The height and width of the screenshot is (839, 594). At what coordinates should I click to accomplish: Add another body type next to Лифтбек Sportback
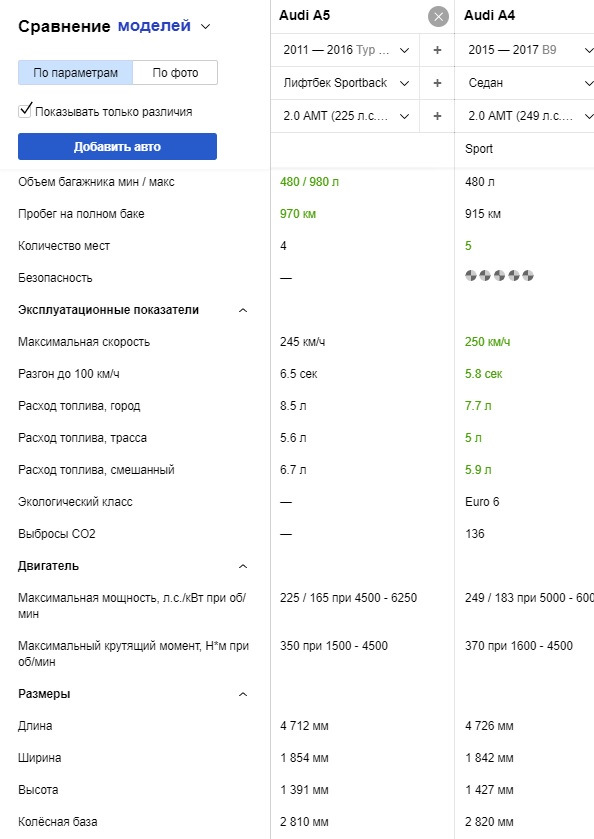[x=437, y=83]
